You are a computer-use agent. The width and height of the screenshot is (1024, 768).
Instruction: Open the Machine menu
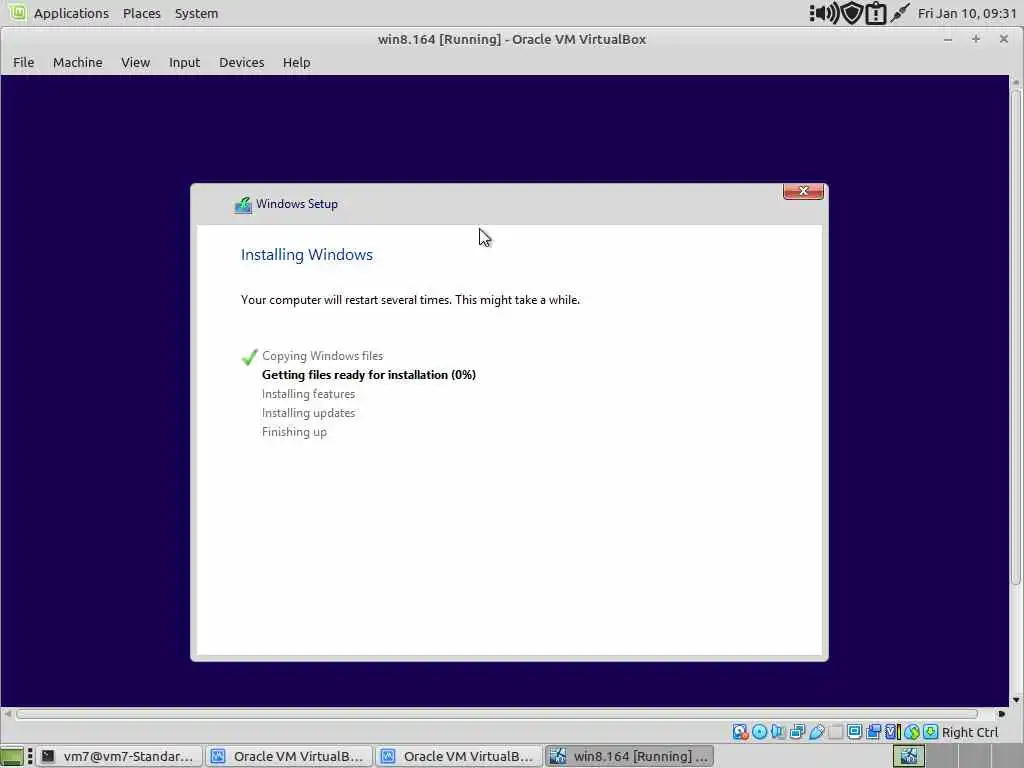(78, 63)
